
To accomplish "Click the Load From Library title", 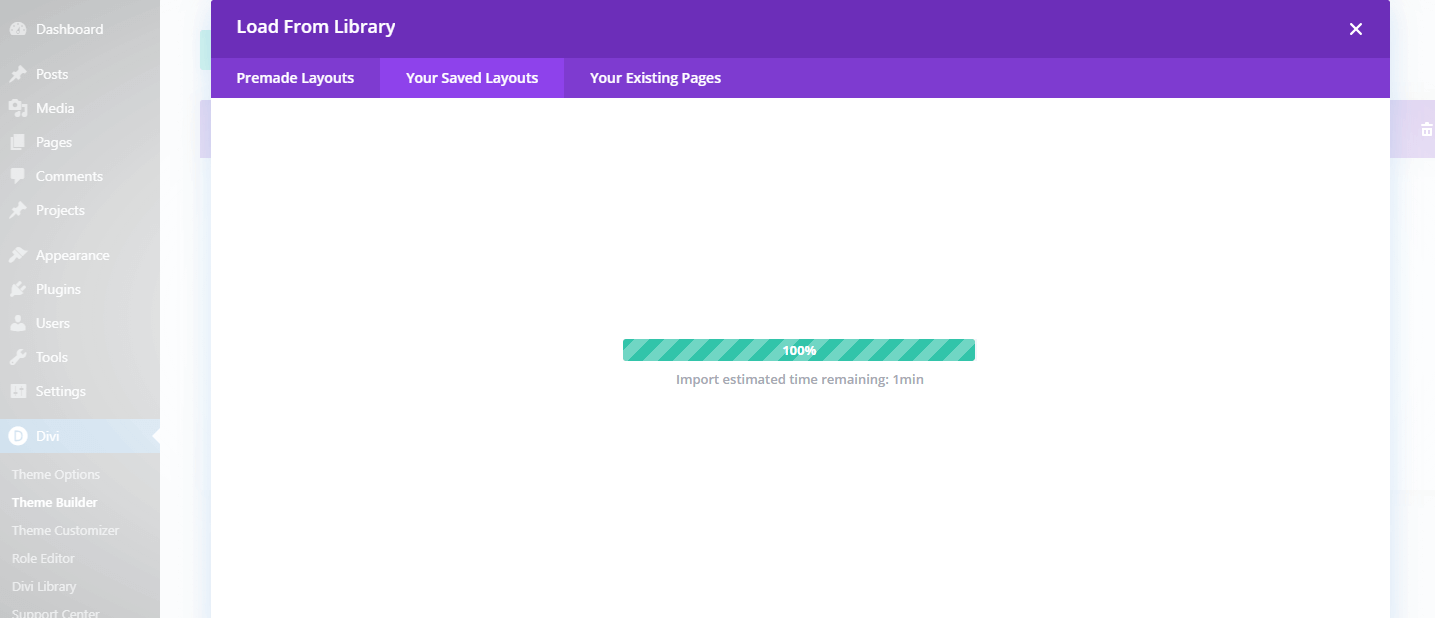I will 316,27.
